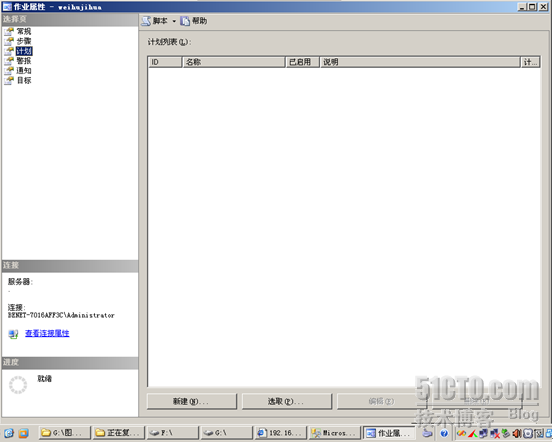Switch to the Micros... taskbar window
The width and height of the screenshot is (553, 442).
click(335, 433)
